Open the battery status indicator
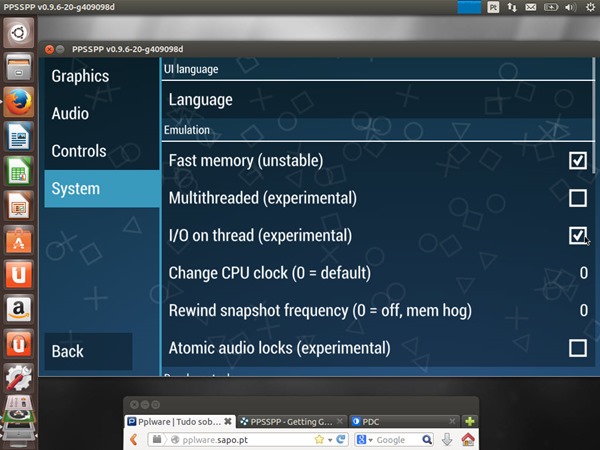The width and height of the screenshot is (600, 450). pyautogui.click(x=551, y=7)
